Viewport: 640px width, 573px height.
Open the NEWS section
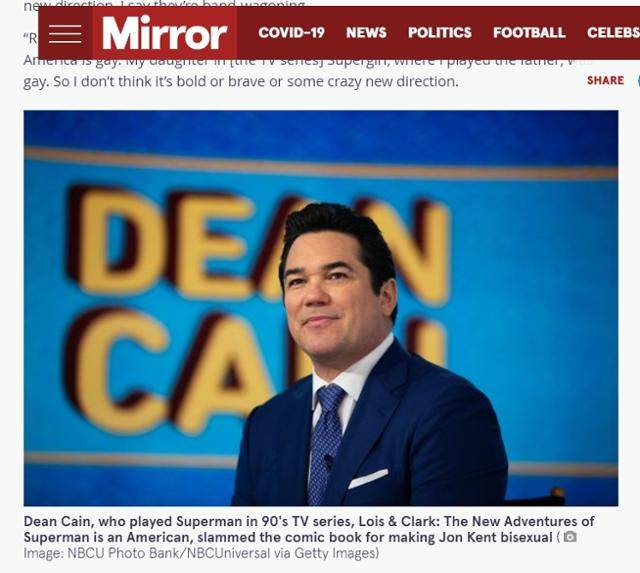click(x=366, y=33)
